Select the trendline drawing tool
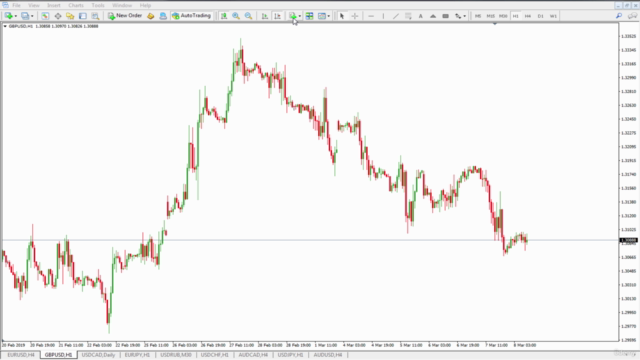The width and height of the screenshot is (640, 360). [x=396, y=16]
